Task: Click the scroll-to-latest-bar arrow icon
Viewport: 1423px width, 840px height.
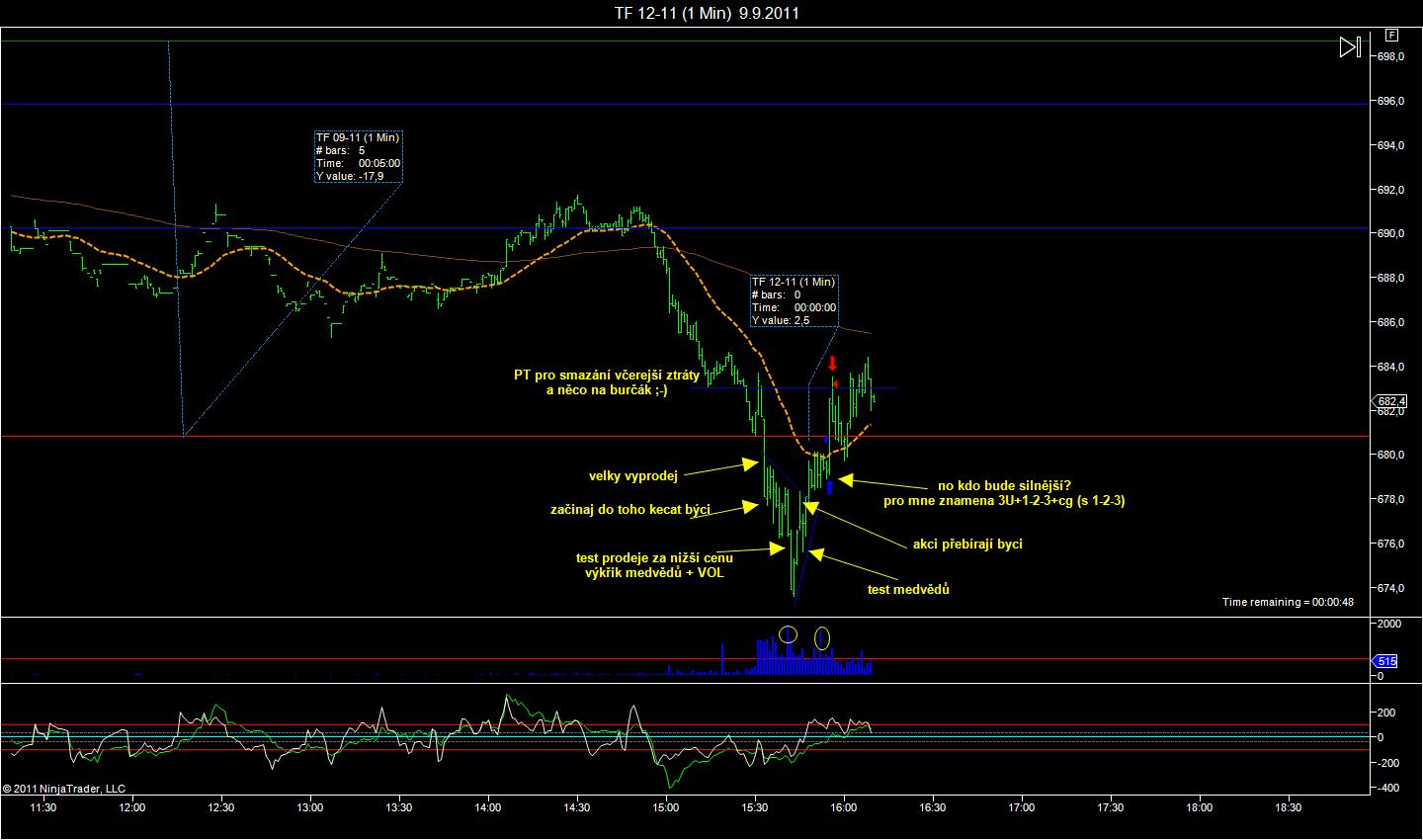Action: pos(1350,46)
